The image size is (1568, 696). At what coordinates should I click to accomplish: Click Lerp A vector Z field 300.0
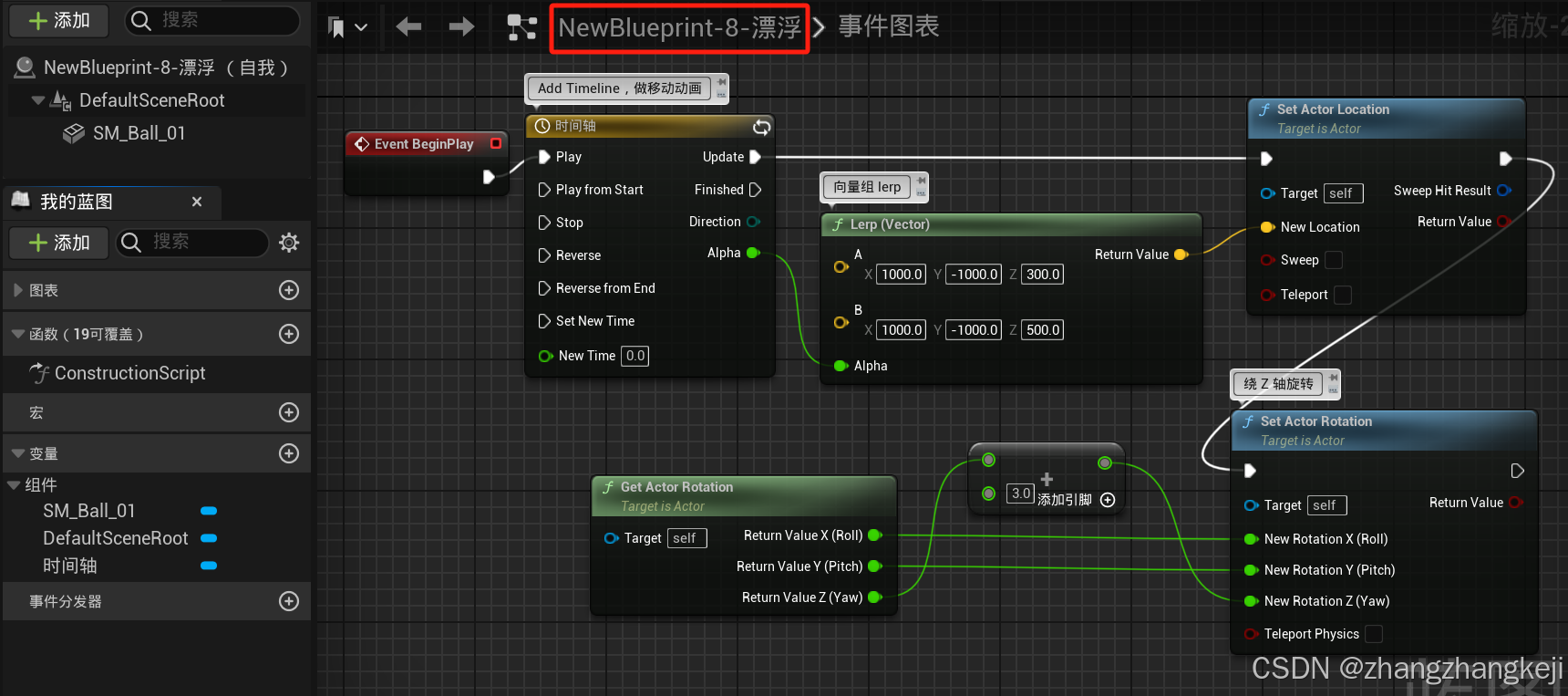click(1043, 274)
